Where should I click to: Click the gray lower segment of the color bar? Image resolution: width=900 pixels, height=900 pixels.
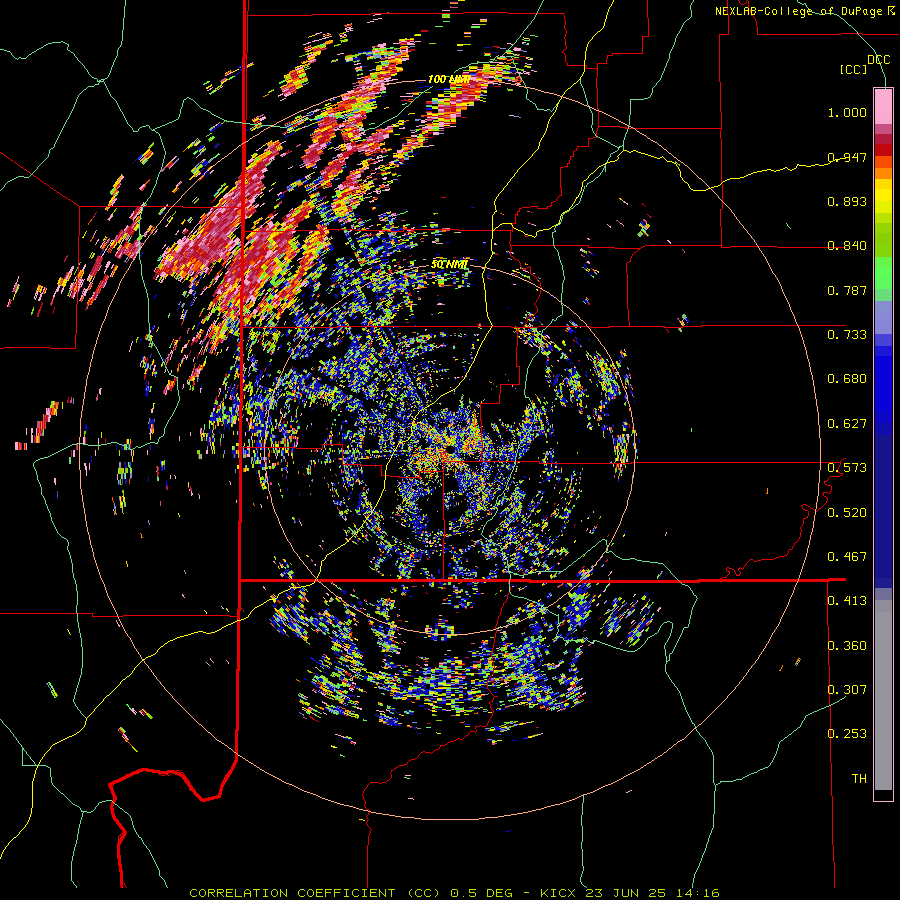883,695
